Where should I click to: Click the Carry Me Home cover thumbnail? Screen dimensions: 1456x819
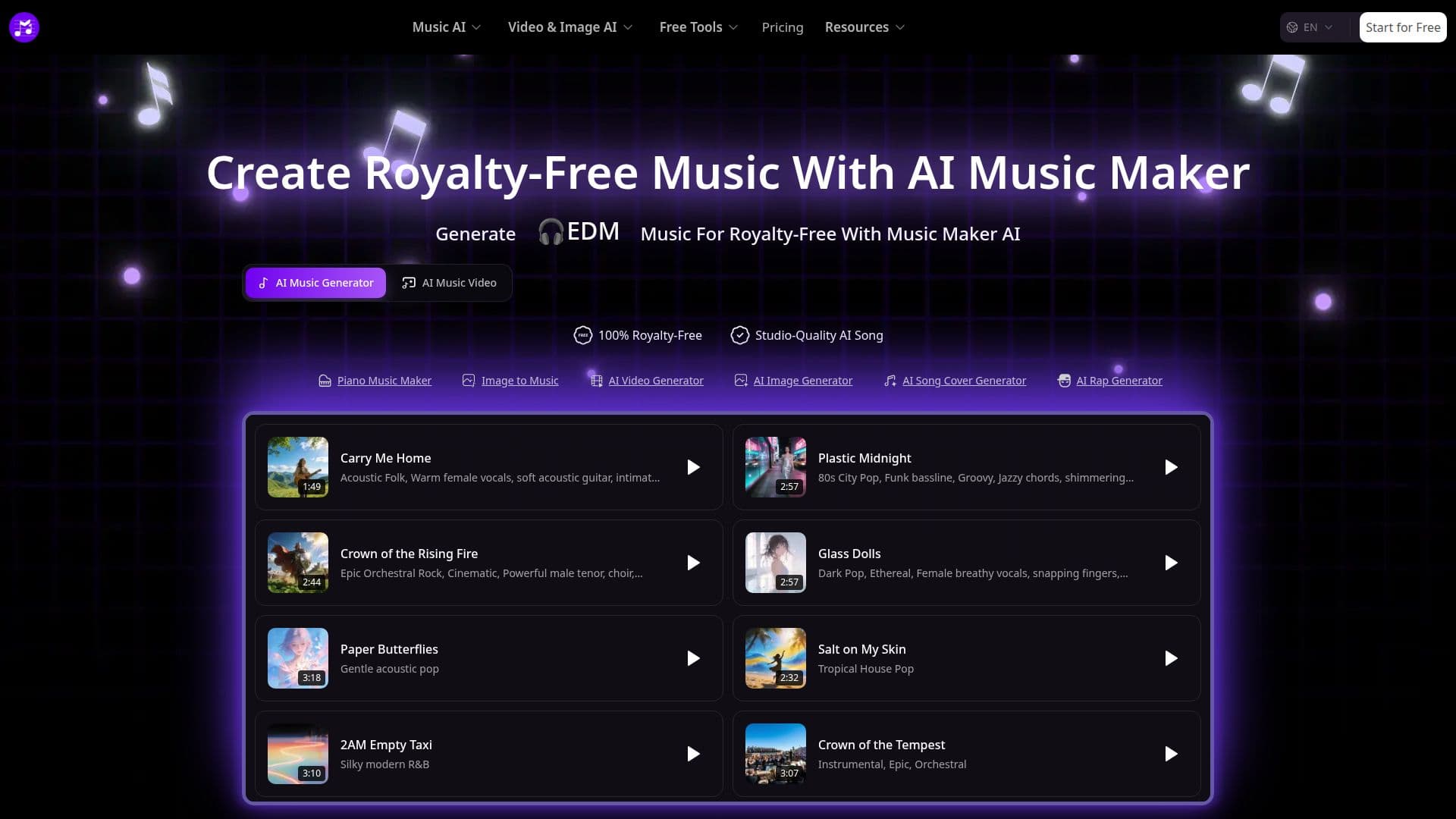click(x=298, y=467)
